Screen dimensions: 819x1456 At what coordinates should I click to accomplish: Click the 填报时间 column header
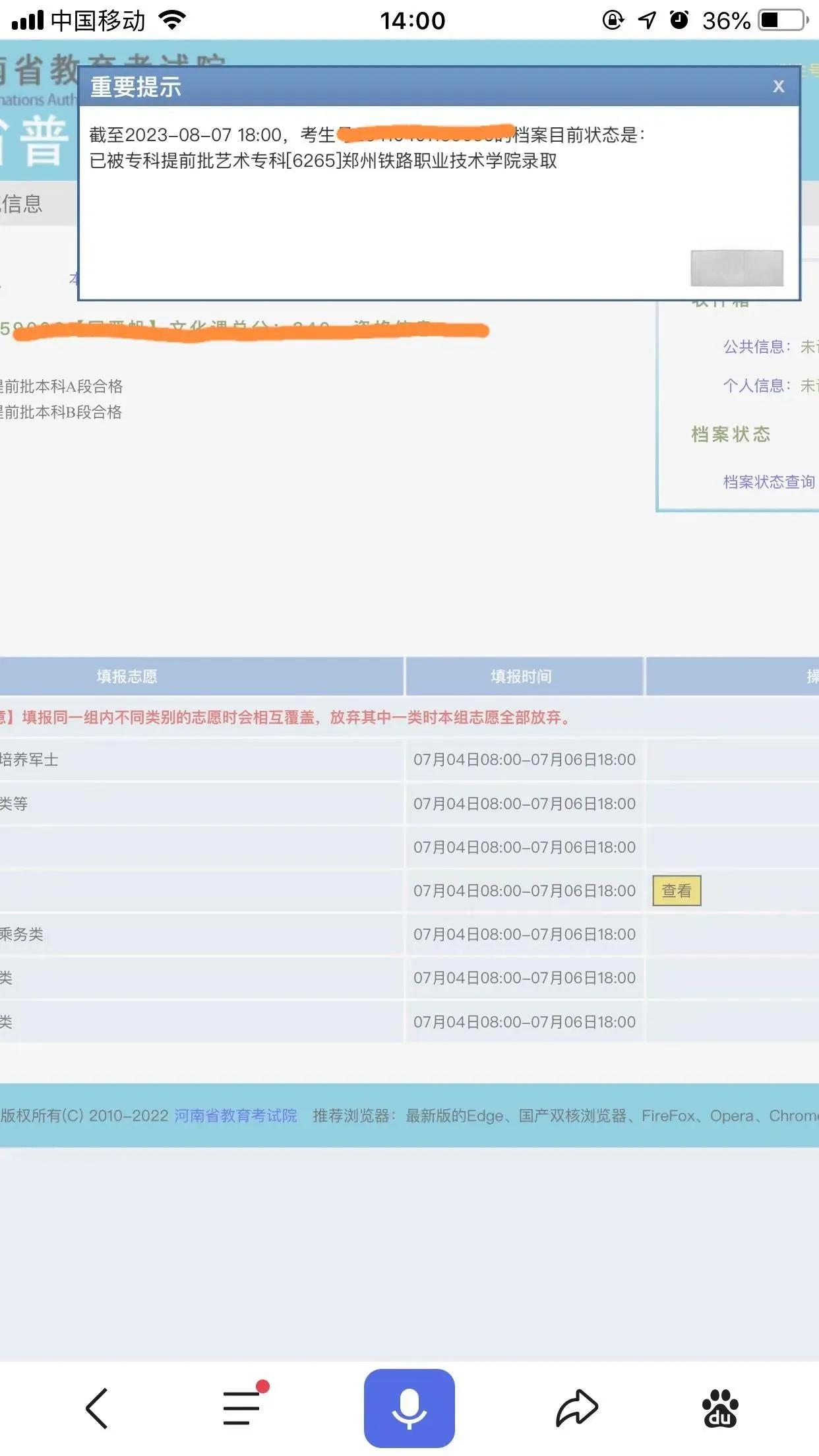tap(521, 677)
